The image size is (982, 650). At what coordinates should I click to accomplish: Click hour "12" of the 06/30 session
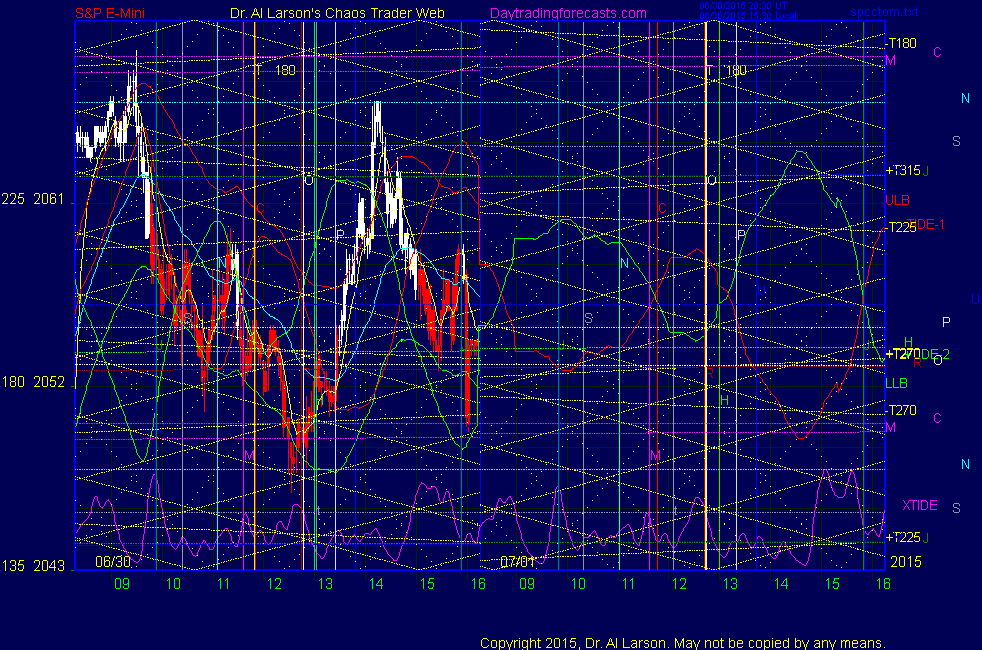(274, 584)
